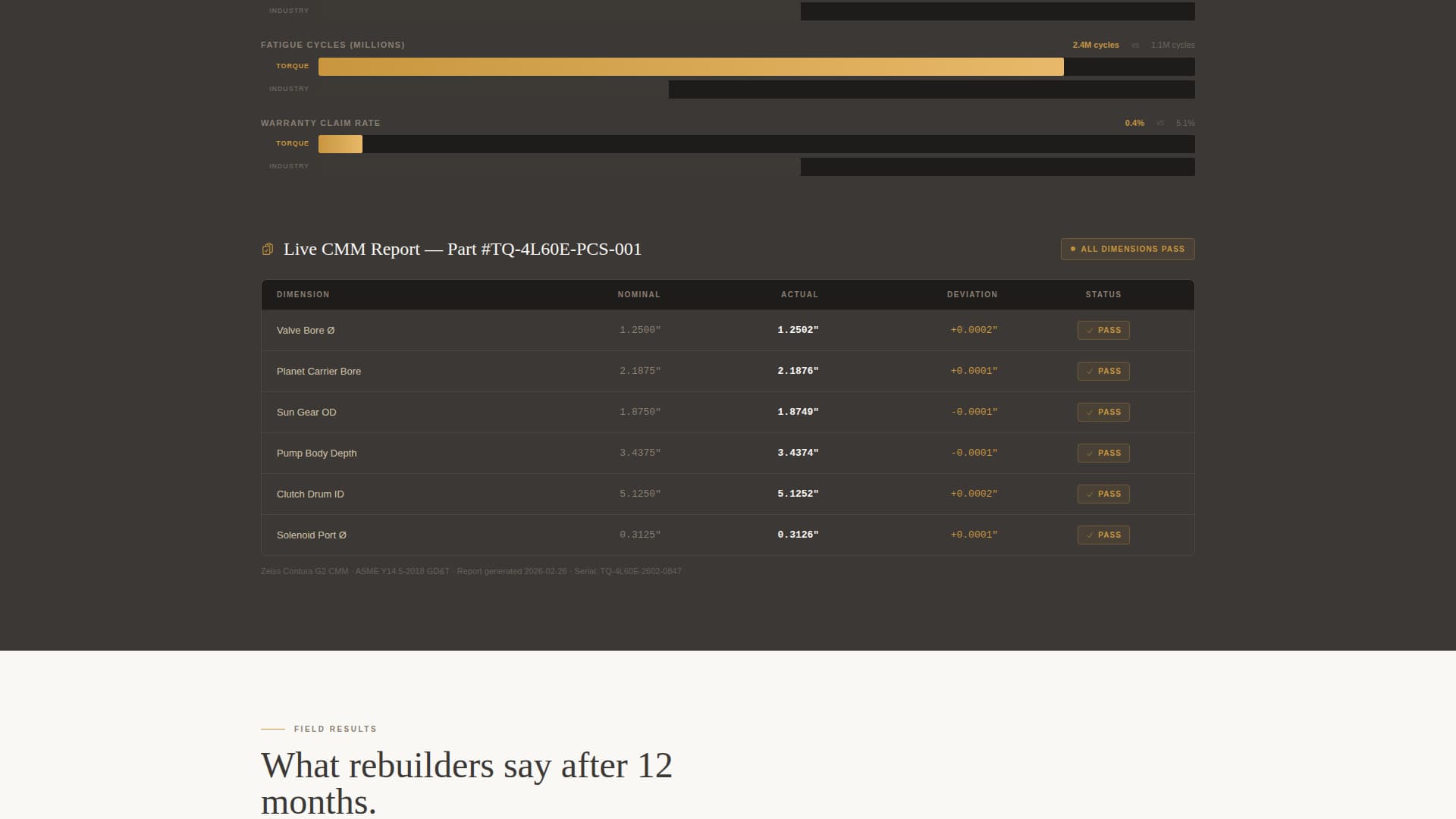Click the Torque fatigue cycles gold bar
The image size is (1456, 819).
coord(690,67)
